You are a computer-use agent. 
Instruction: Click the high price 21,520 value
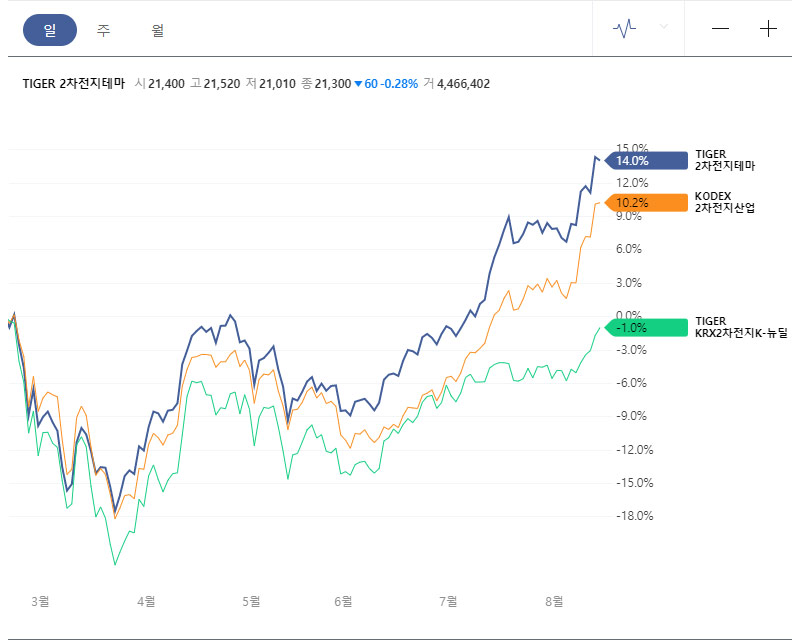tap(222, 84)
